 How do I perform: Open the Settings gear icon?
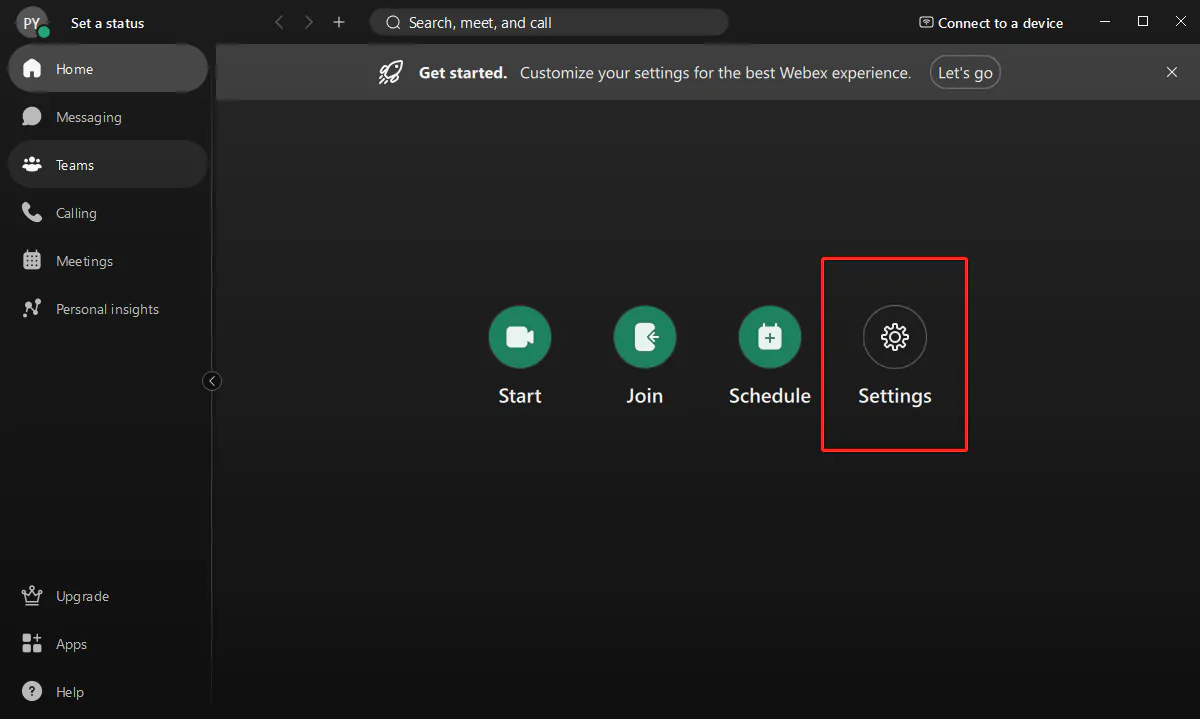pyautogui.click(x=894, y=337)
